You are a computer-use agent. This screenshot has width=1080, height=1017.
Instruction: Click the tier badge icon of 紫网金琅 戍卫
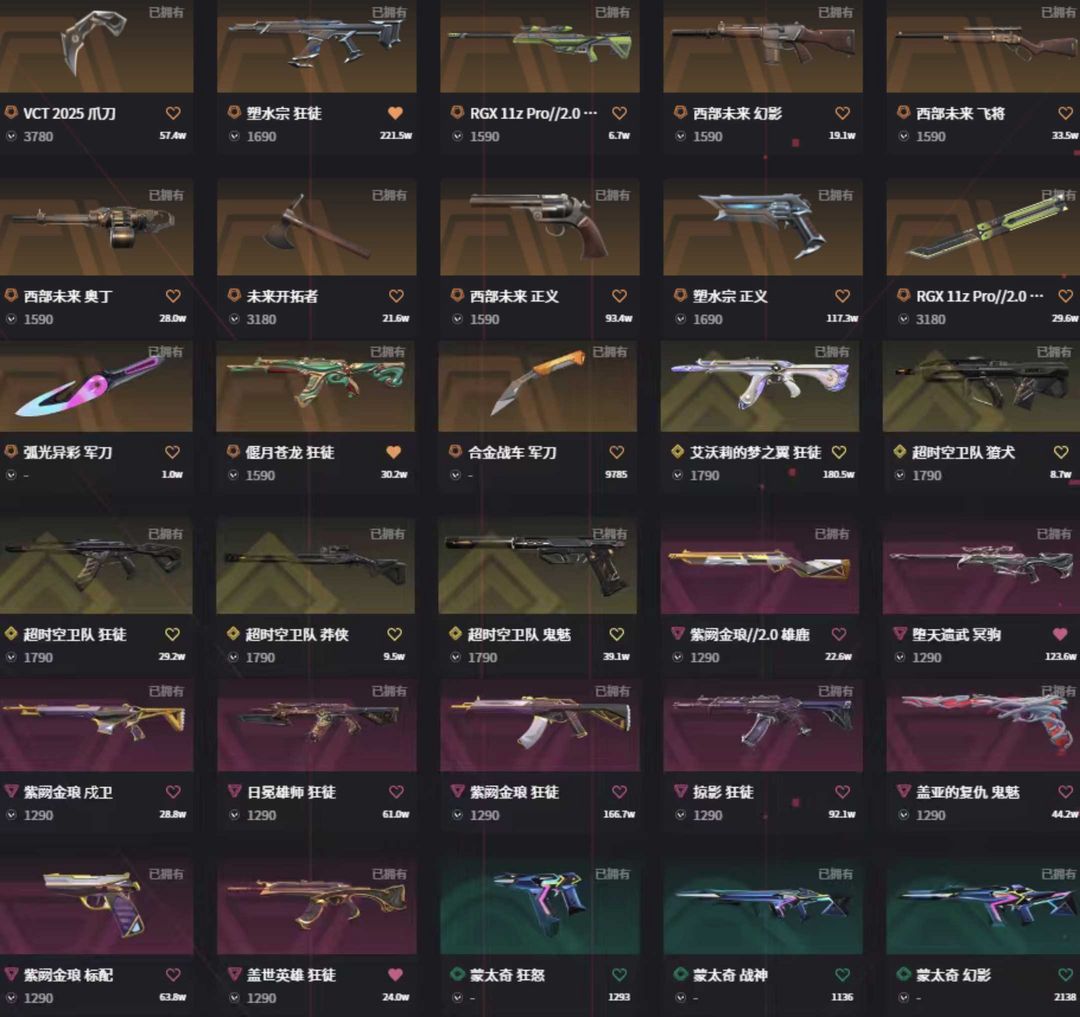click(x=11, y=792)
